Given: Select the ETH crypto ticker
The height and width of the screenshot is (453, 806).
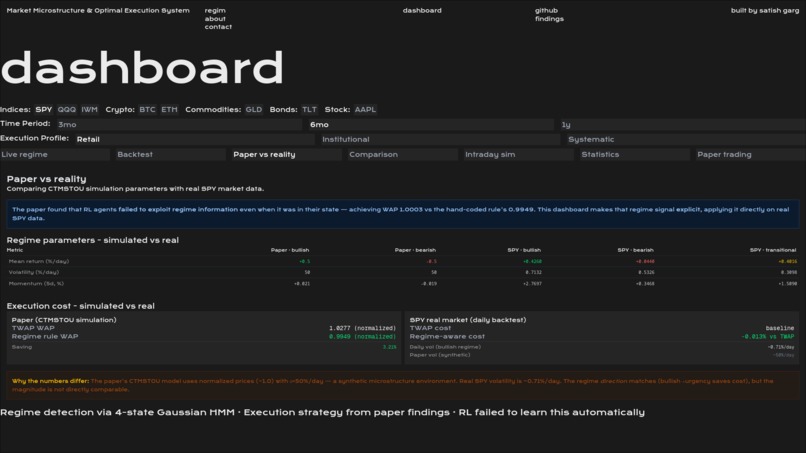Looking at the screenshot, I should (x=169, y=110).
